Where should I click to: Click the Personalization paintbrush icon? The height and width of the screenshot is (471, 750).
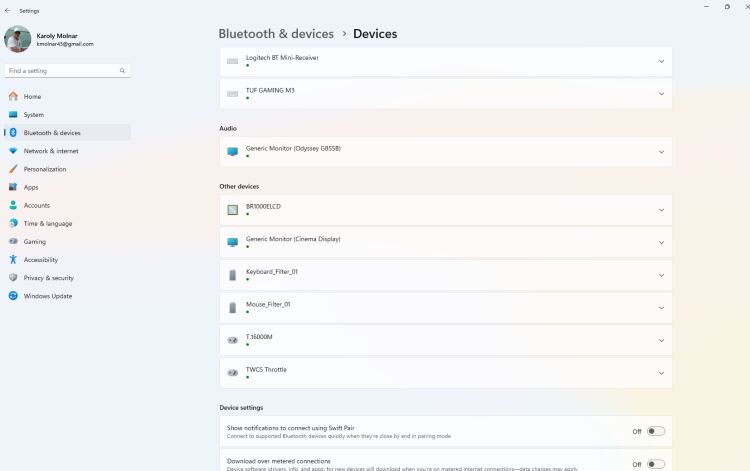tap(13, 169)
